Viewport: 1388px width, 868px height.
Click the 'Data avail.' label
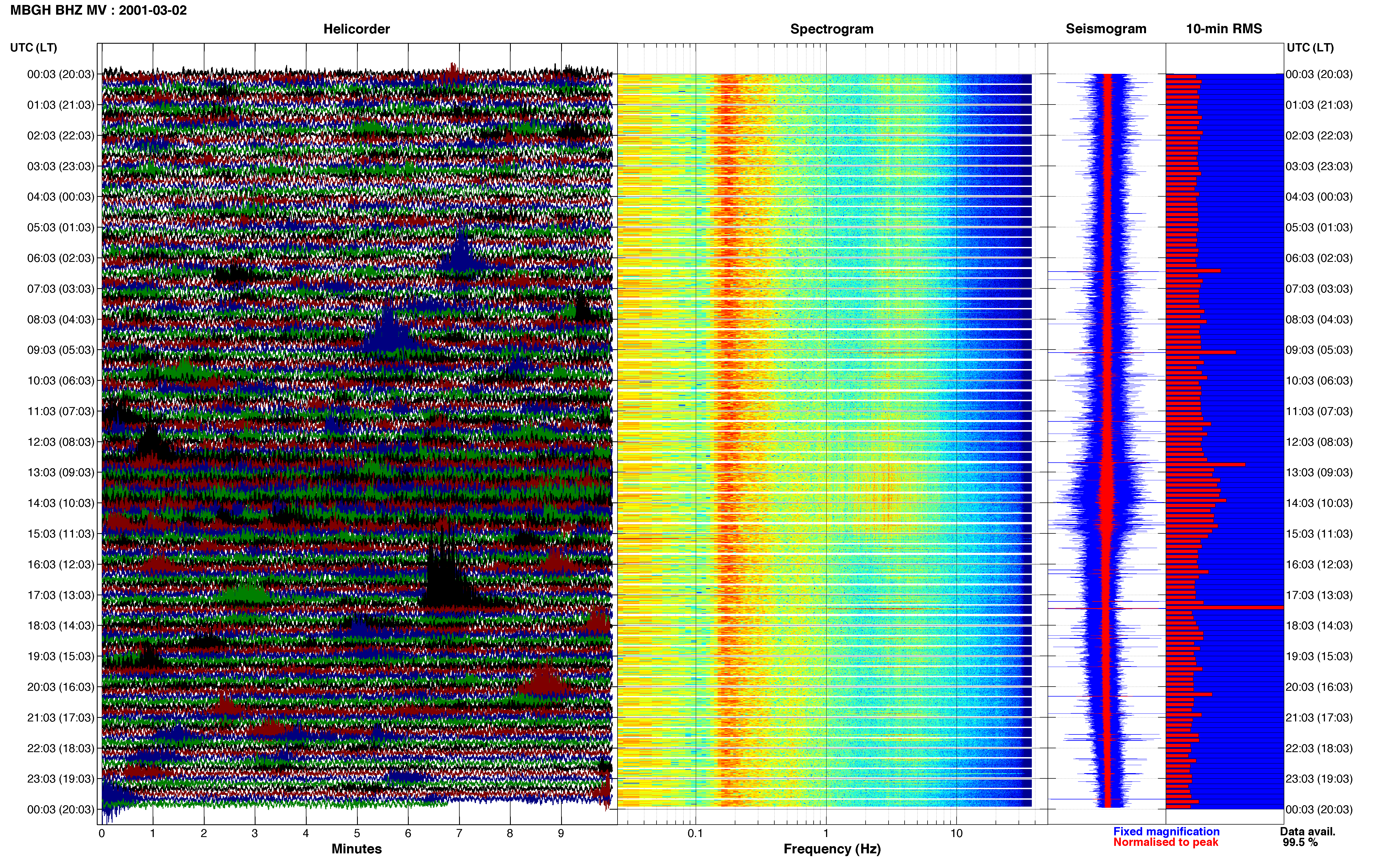1308,831
